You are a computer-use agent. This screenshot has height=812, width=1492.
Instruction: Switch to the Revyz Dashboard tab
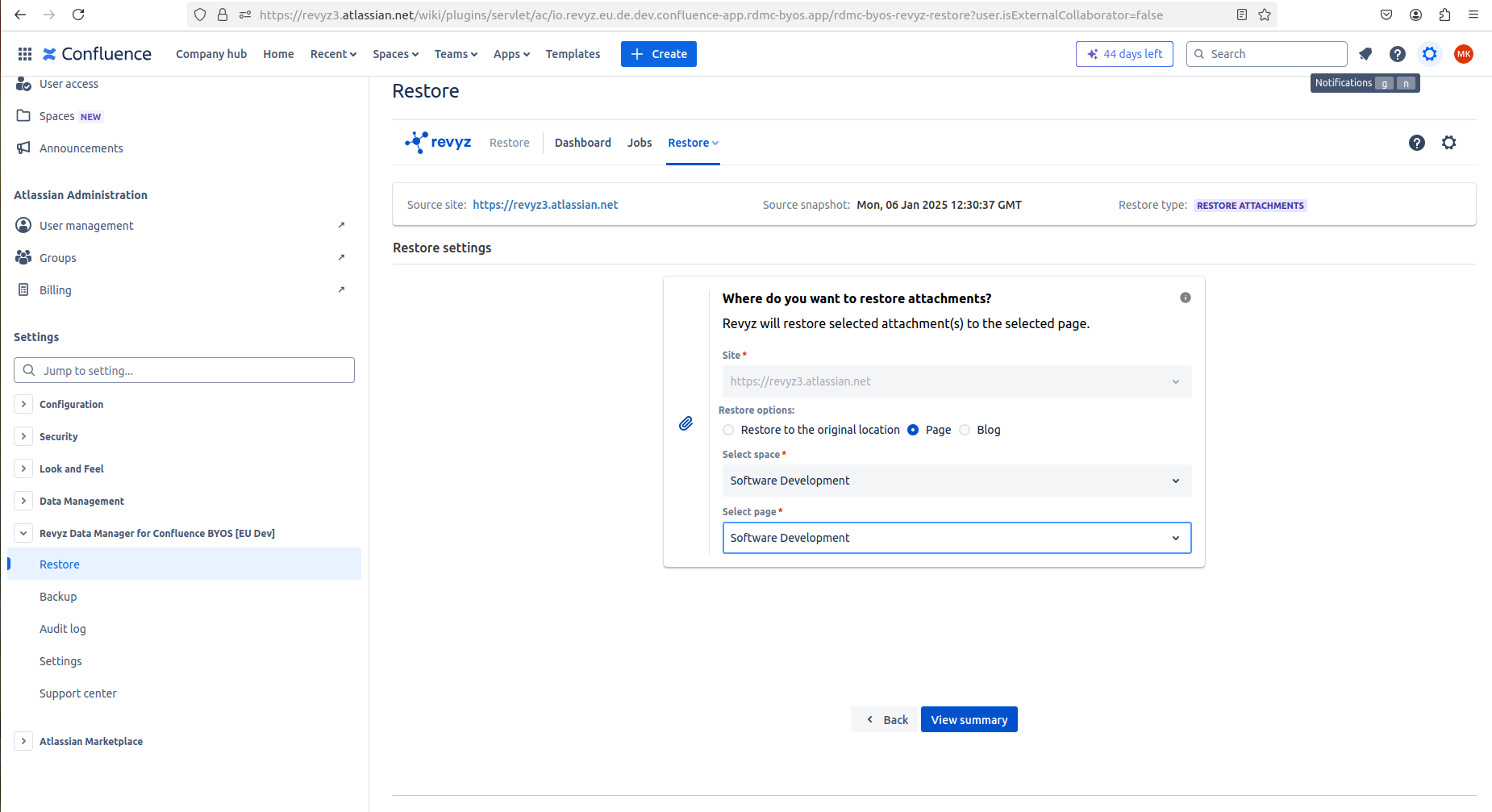(582, 143)
